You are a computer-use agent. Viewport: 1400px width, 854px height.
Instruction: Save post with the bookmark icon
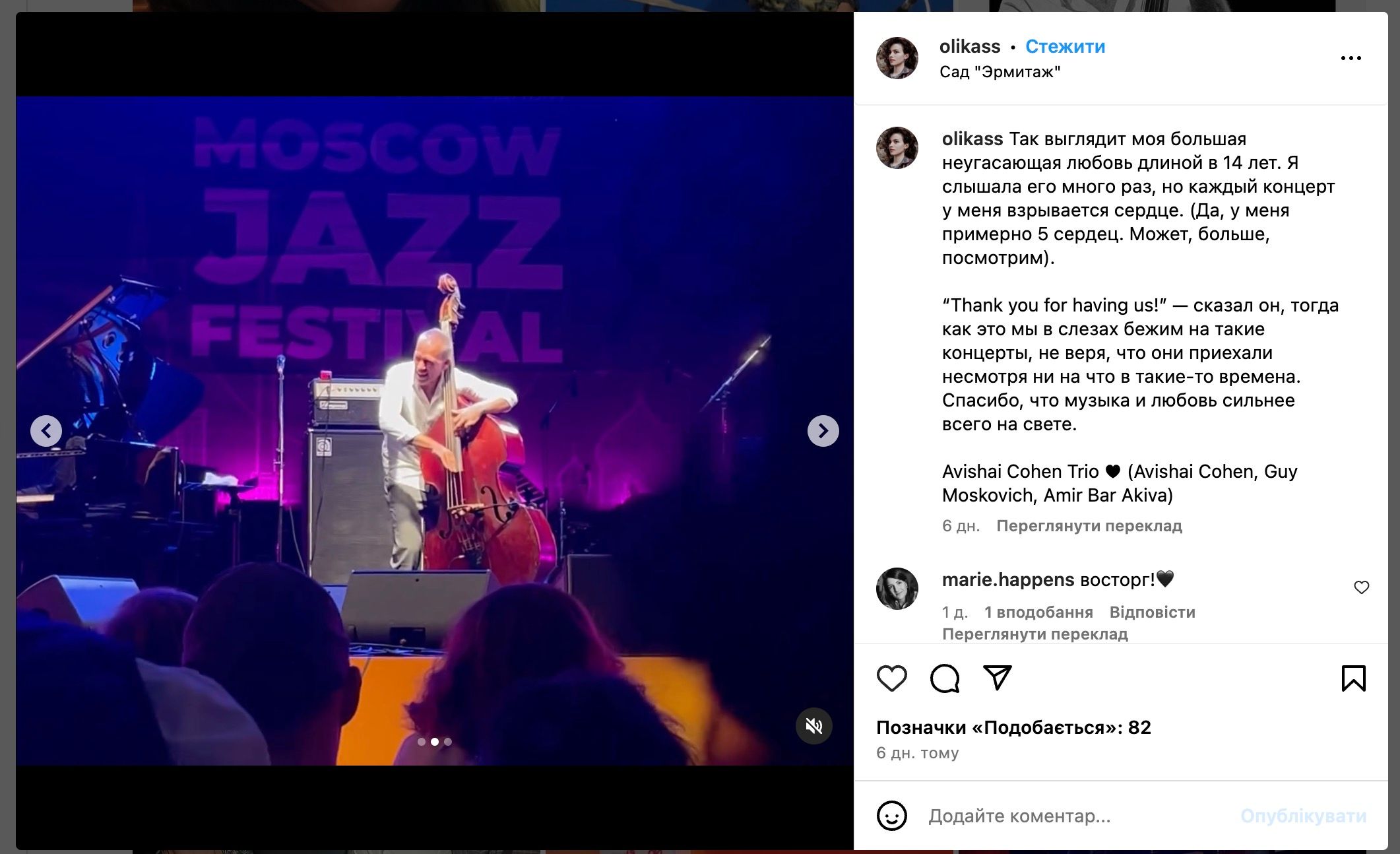click(1353, 678)
